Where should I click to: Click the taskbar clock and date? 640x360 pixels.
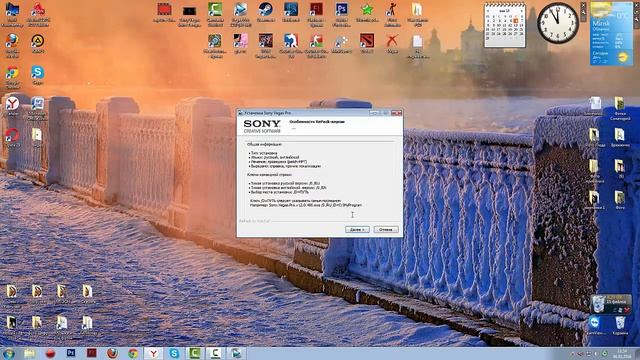tap(623, 353)
